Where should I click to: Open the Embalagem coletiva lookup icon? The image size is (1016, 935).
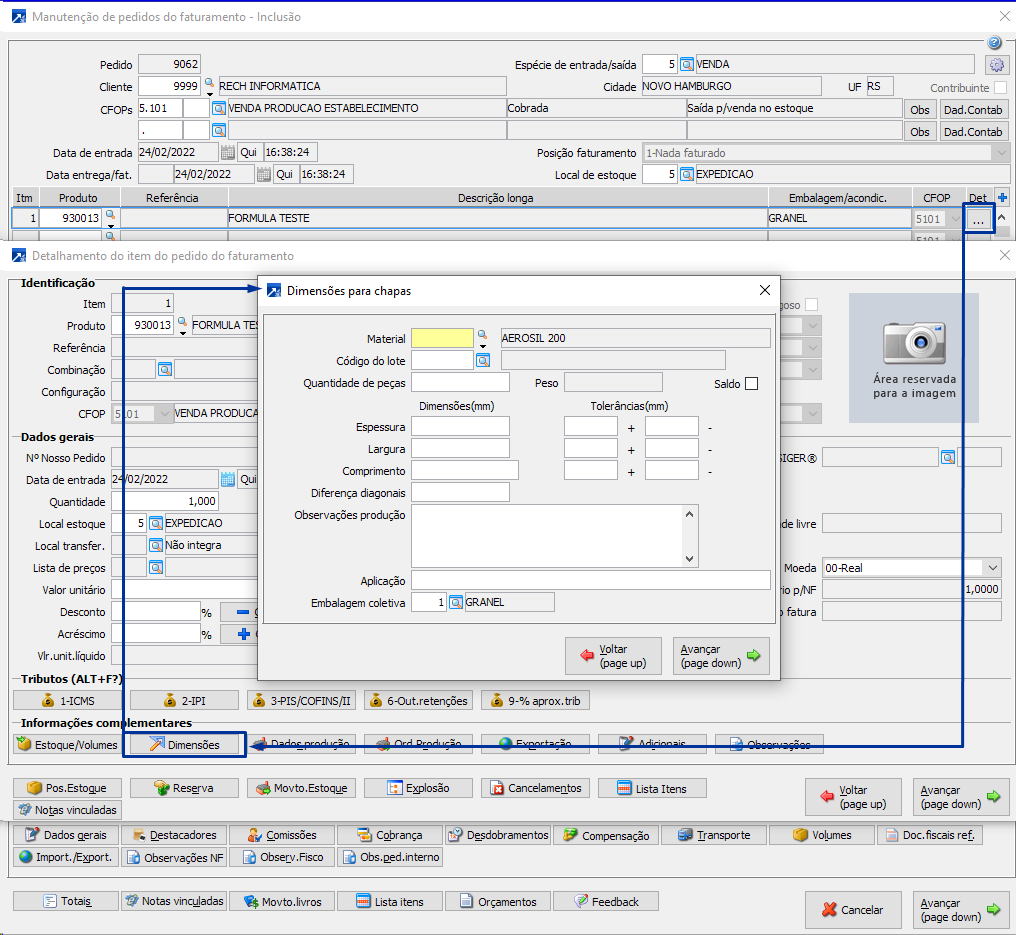(x=455, y=602)
